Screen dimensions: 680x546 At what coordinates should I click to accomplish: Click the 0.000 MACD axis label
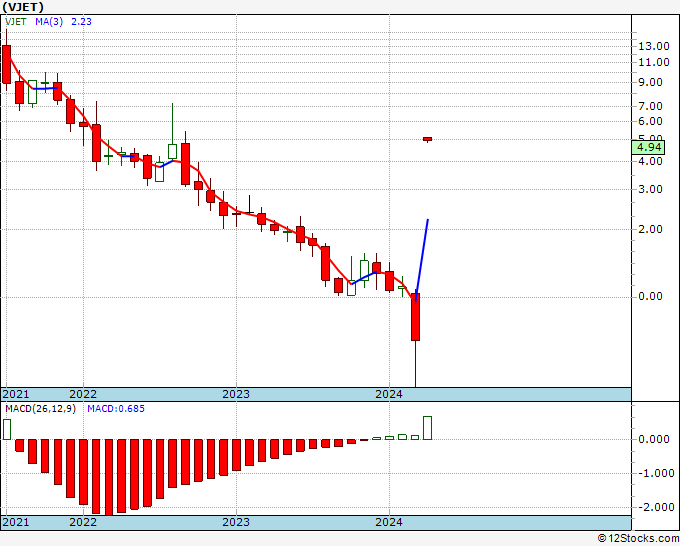[654, 439]
